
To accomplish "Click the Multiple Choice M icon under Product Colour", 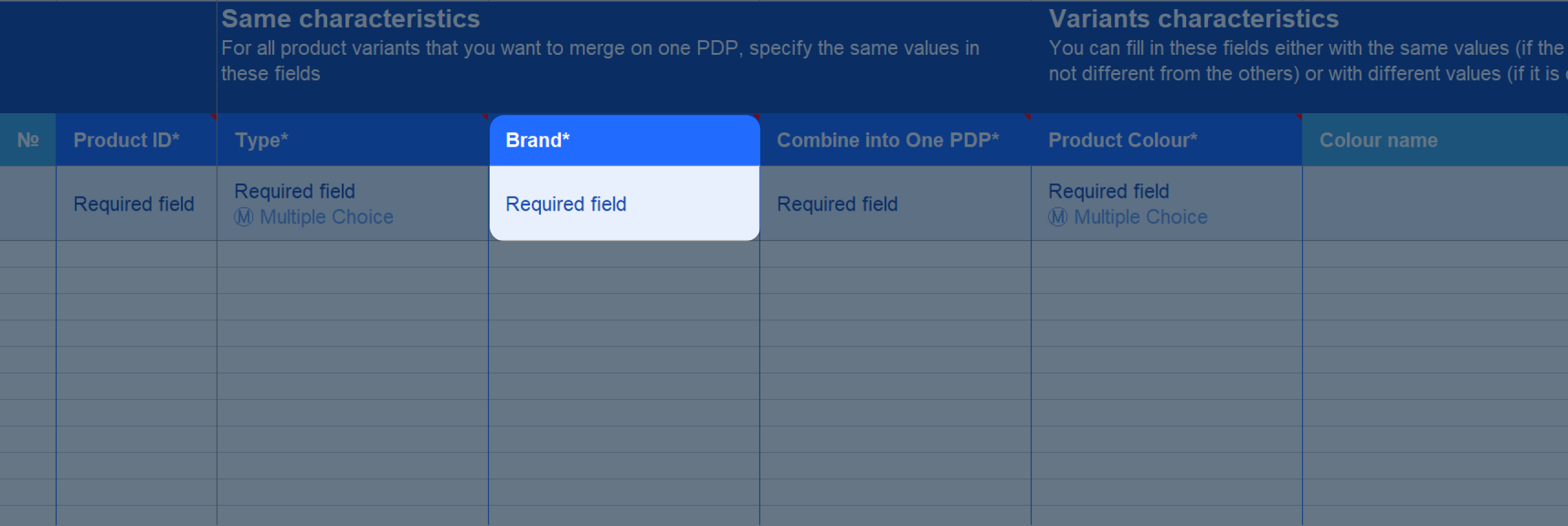I will (x=1058, y=217).
